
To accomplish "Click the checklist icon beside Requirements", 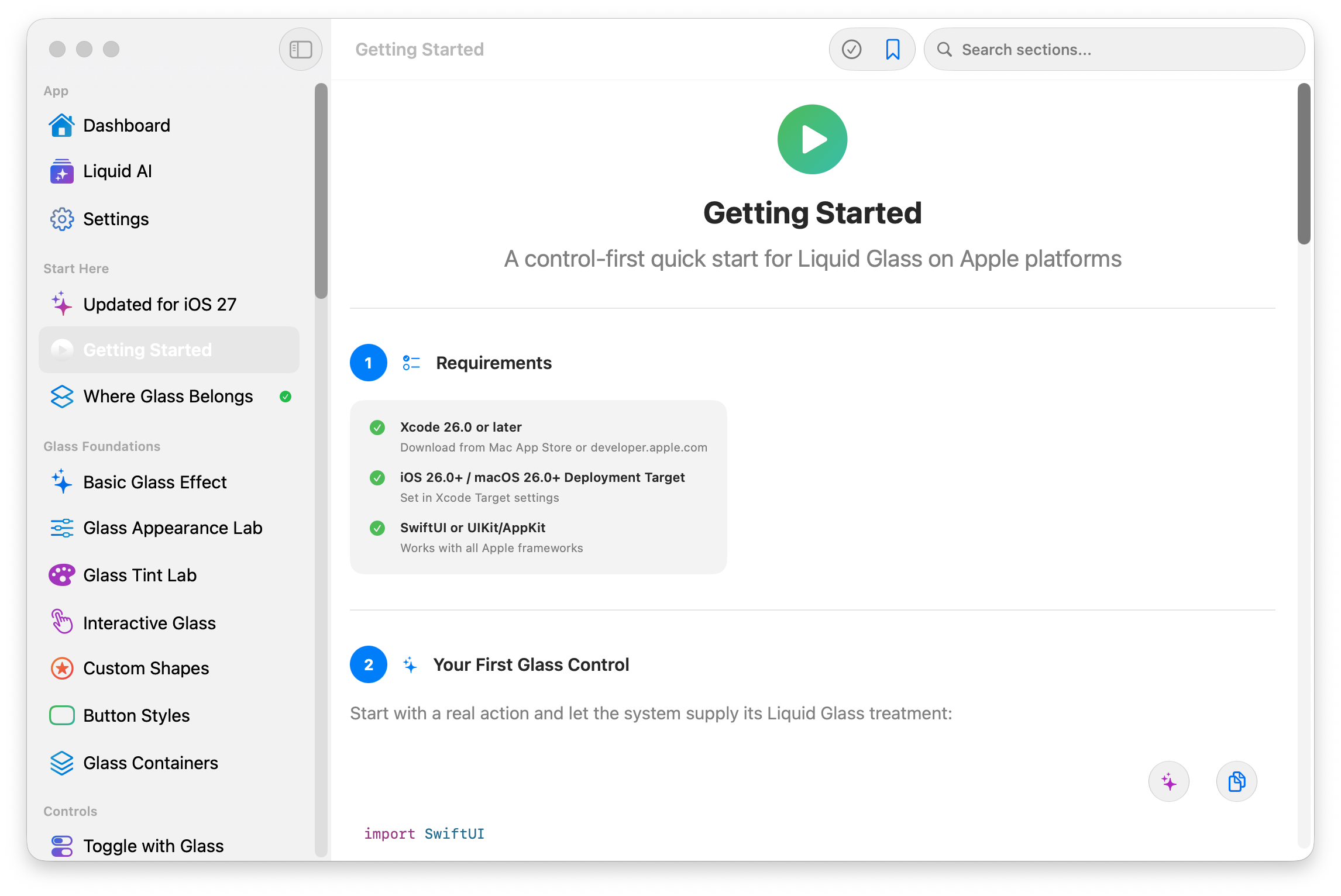I will [x=411, y=363].
